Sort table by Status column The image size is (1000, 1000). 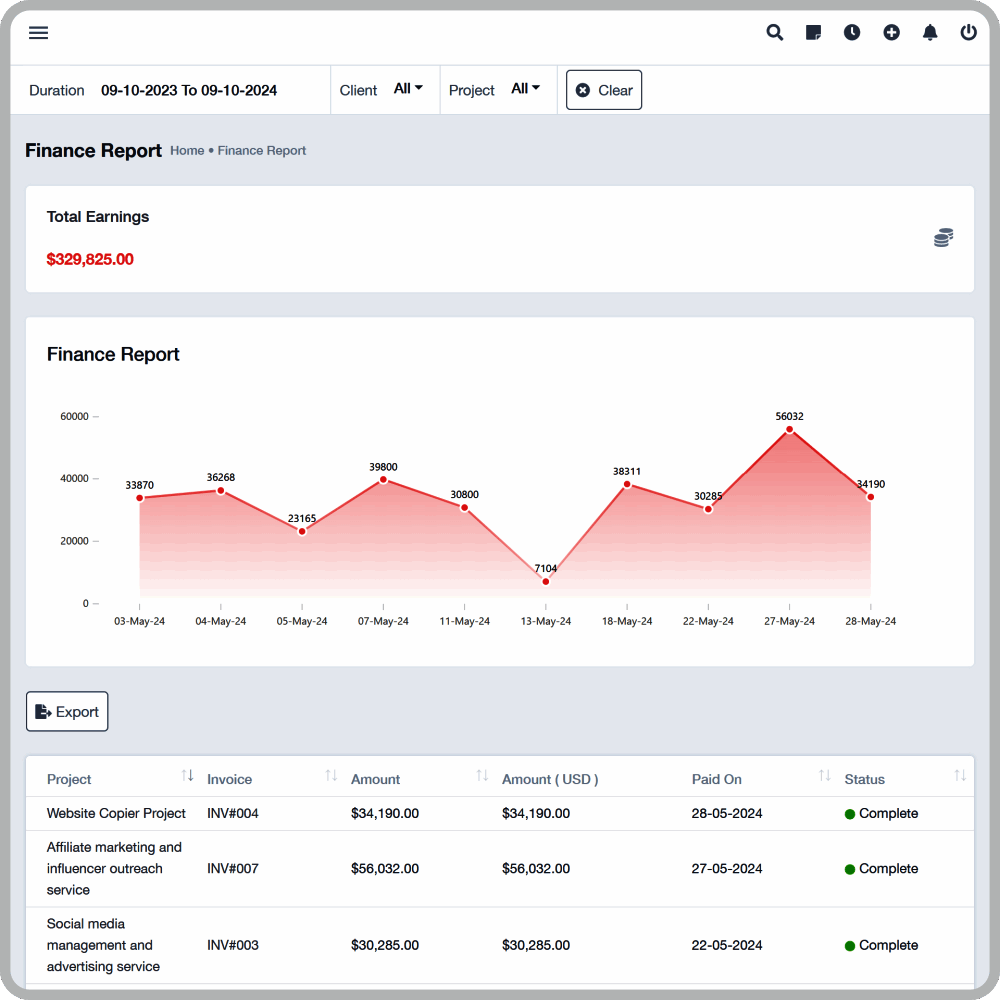pyautogui.click(x=960, y=776)
